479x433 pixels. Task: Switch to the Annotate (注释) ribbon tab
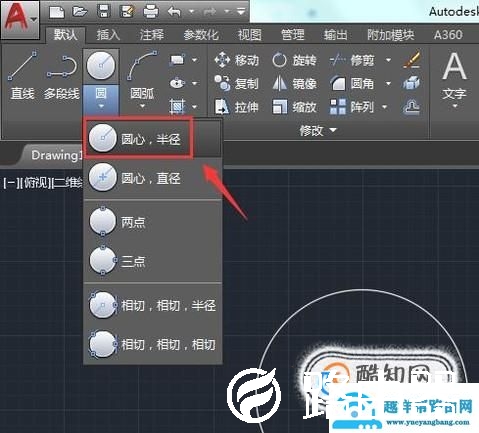click(x=152, y=35)
